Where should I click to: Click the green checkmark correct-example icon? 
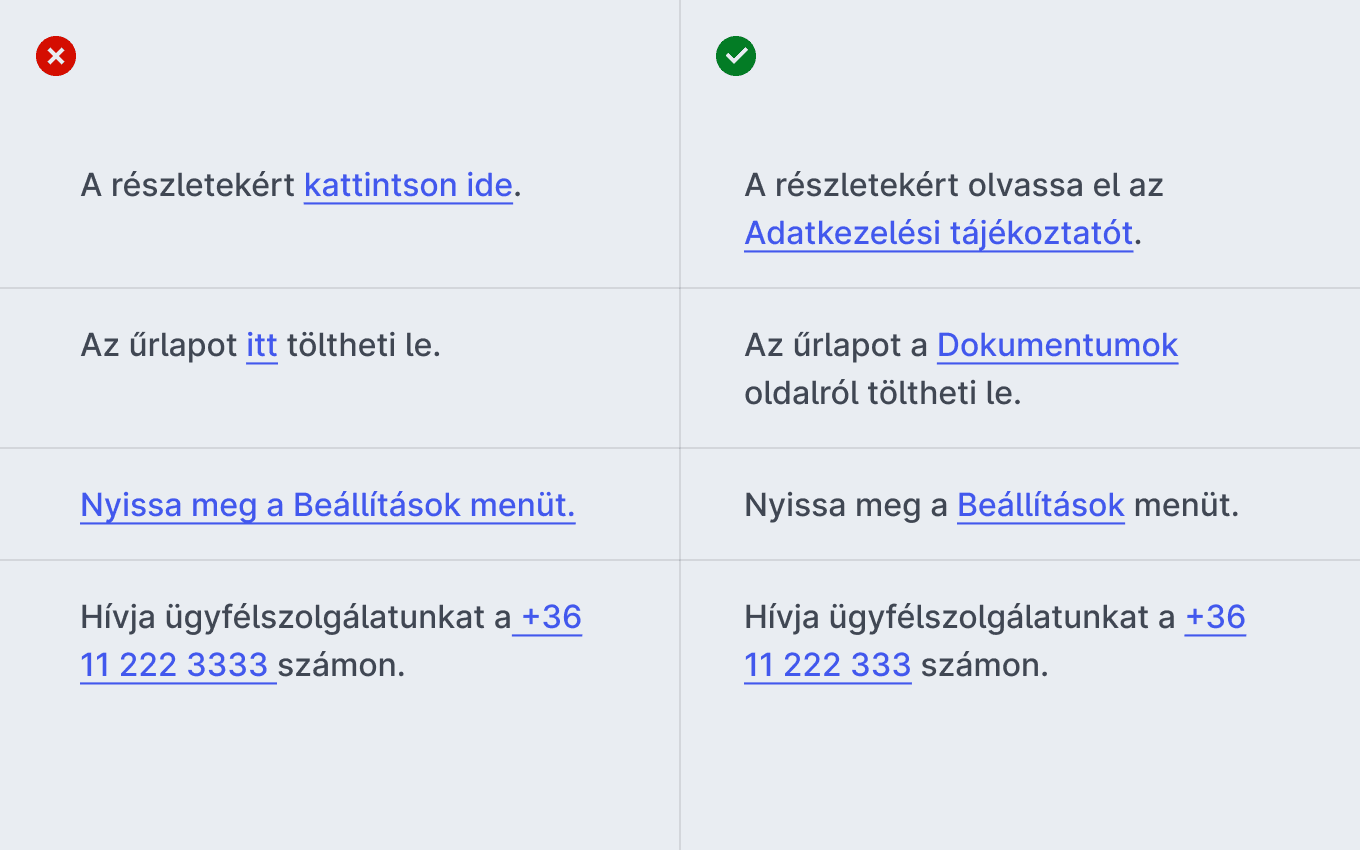(736, 56)
